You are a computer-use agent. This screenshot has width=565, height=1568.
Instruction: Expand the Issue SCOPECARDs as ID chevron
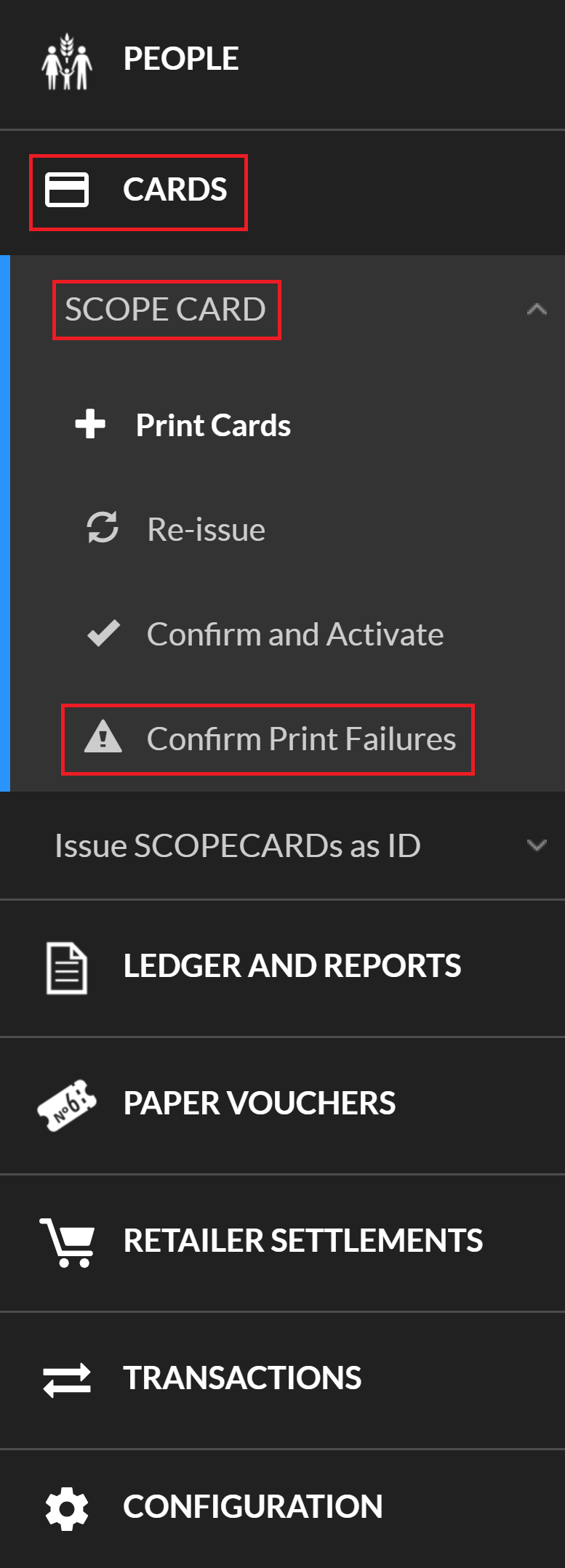[x=537, y=845]
